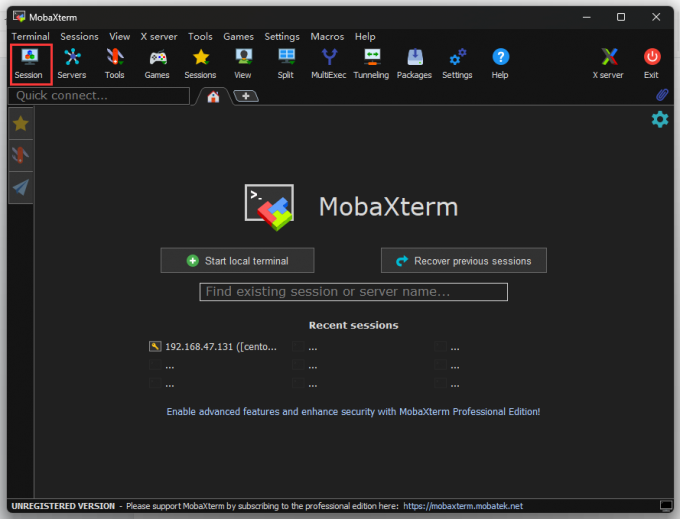Image resolution: width=680 pixels, height=519 pixels.
Task: Select the Split toolbar icon
Action: 286,64
